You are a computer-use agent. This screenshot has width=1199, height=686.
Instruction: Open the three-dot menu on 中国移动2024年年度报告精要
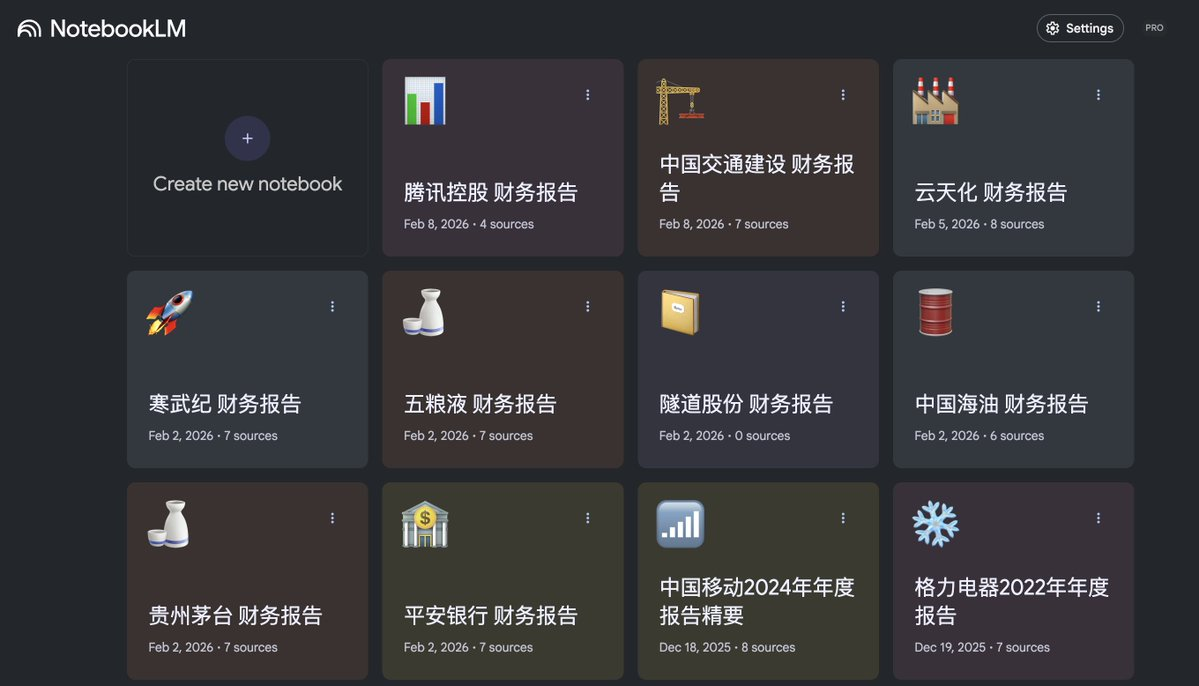(x=843, y=519)
